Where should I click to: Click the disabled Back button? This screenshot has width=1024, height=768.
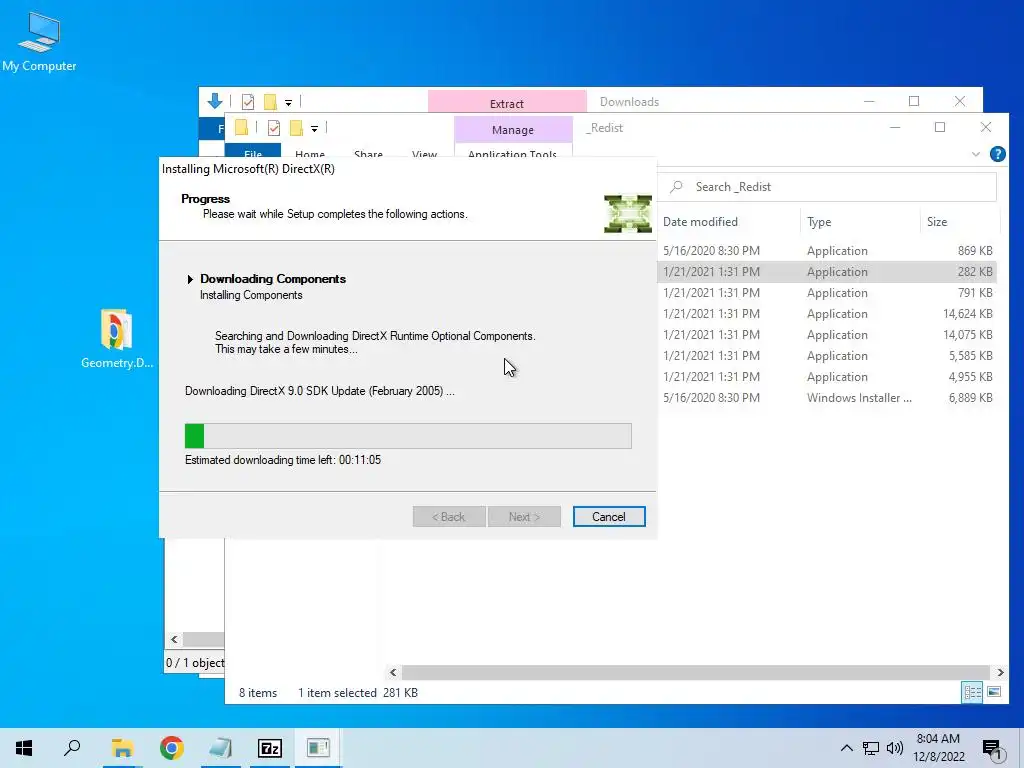pyautogui.click(x=449, y=517)
